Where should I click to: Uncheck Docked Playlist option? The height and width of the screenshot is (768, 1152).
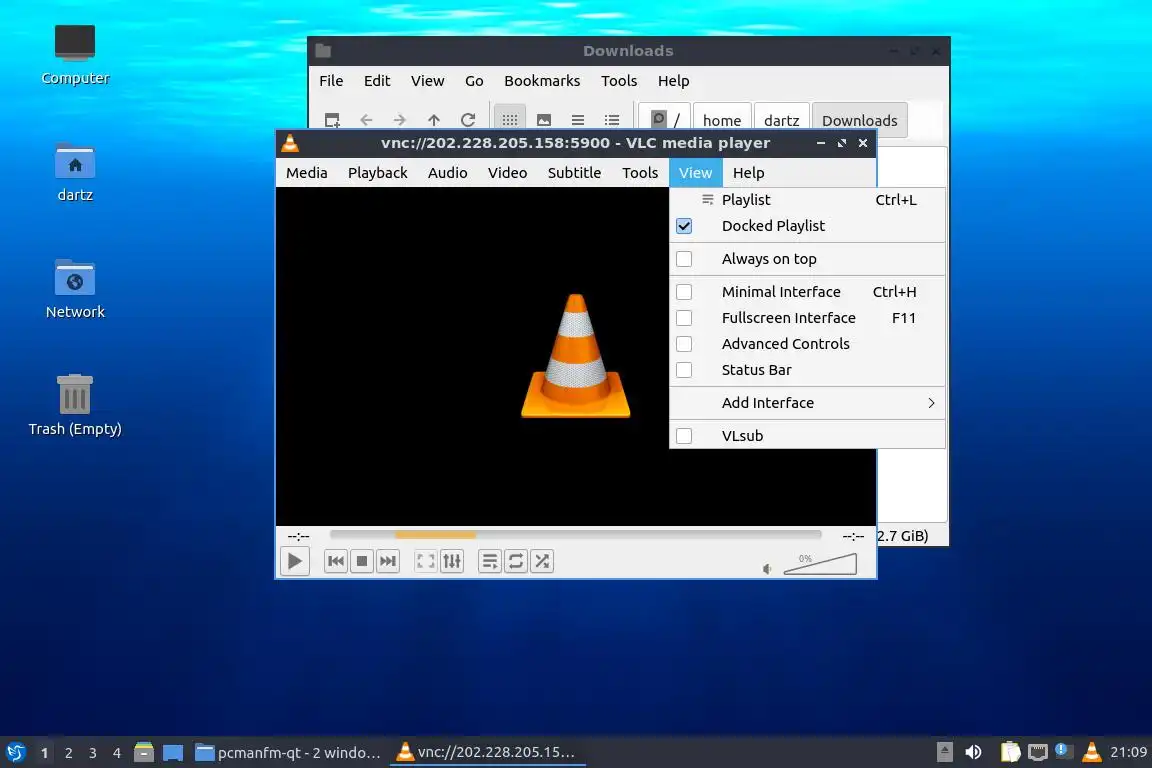(x=684, y=226)
